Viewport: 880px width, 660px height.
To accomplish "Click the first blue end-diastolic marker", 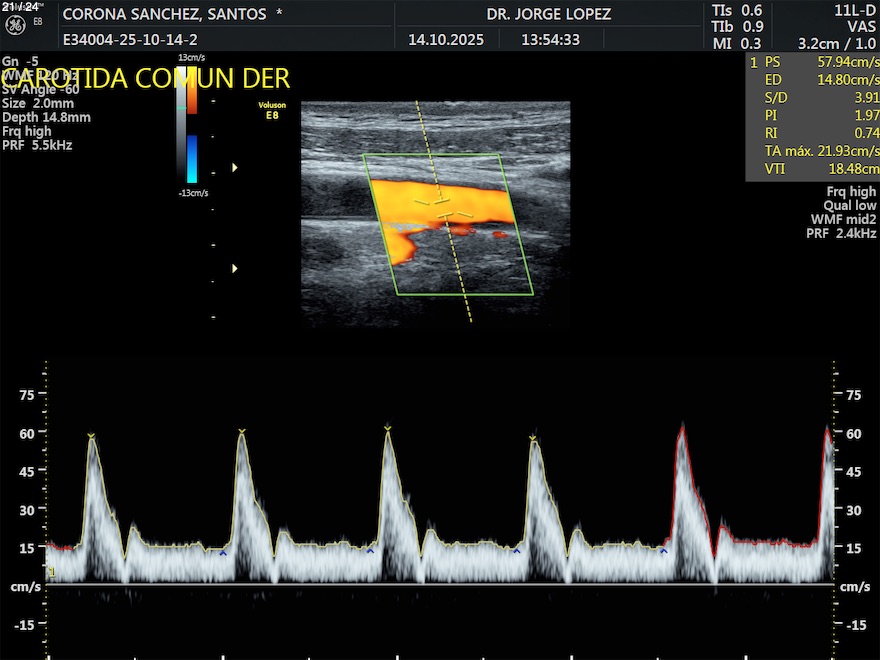I will 223,552.
